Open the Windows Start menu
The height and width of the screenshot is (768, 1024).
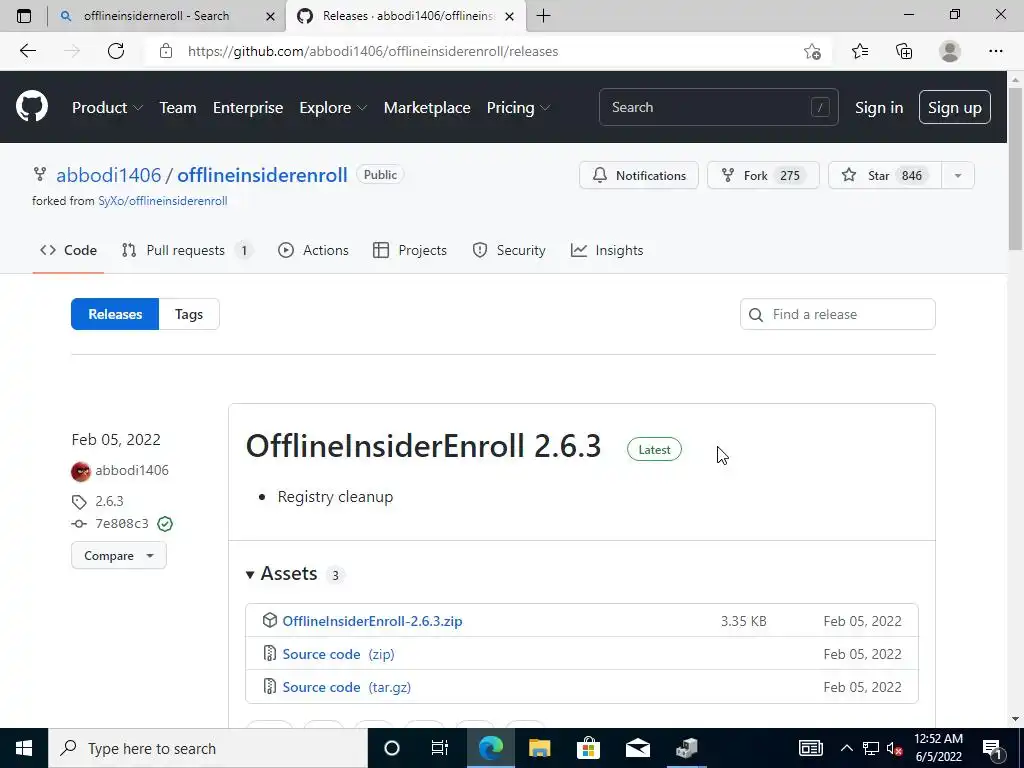pos(24,748)
